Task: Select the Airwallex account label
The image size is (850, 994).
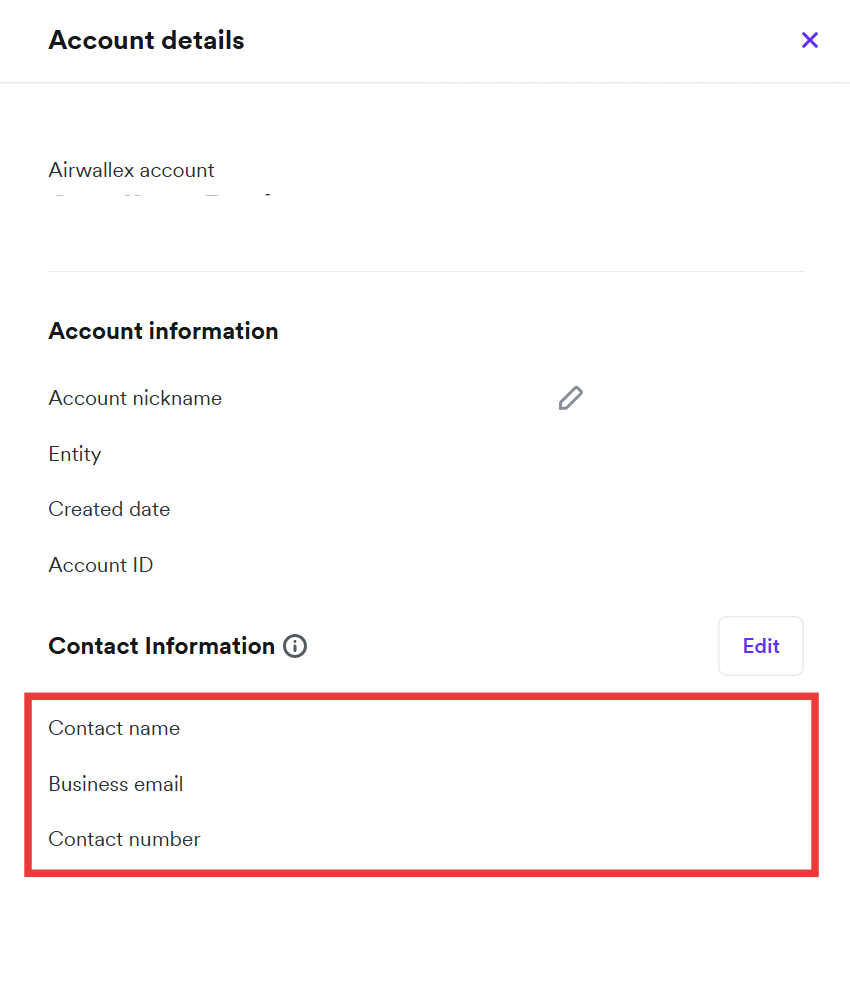Action: 131,170
